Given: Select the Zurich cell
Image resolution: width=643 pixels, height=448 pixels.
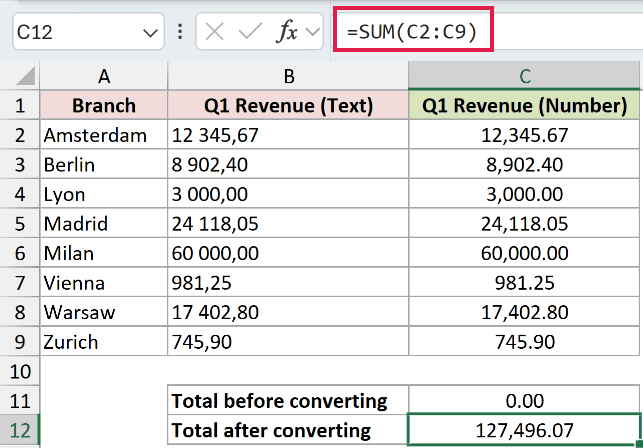Looking at the screenshot, I should point(104,342).
